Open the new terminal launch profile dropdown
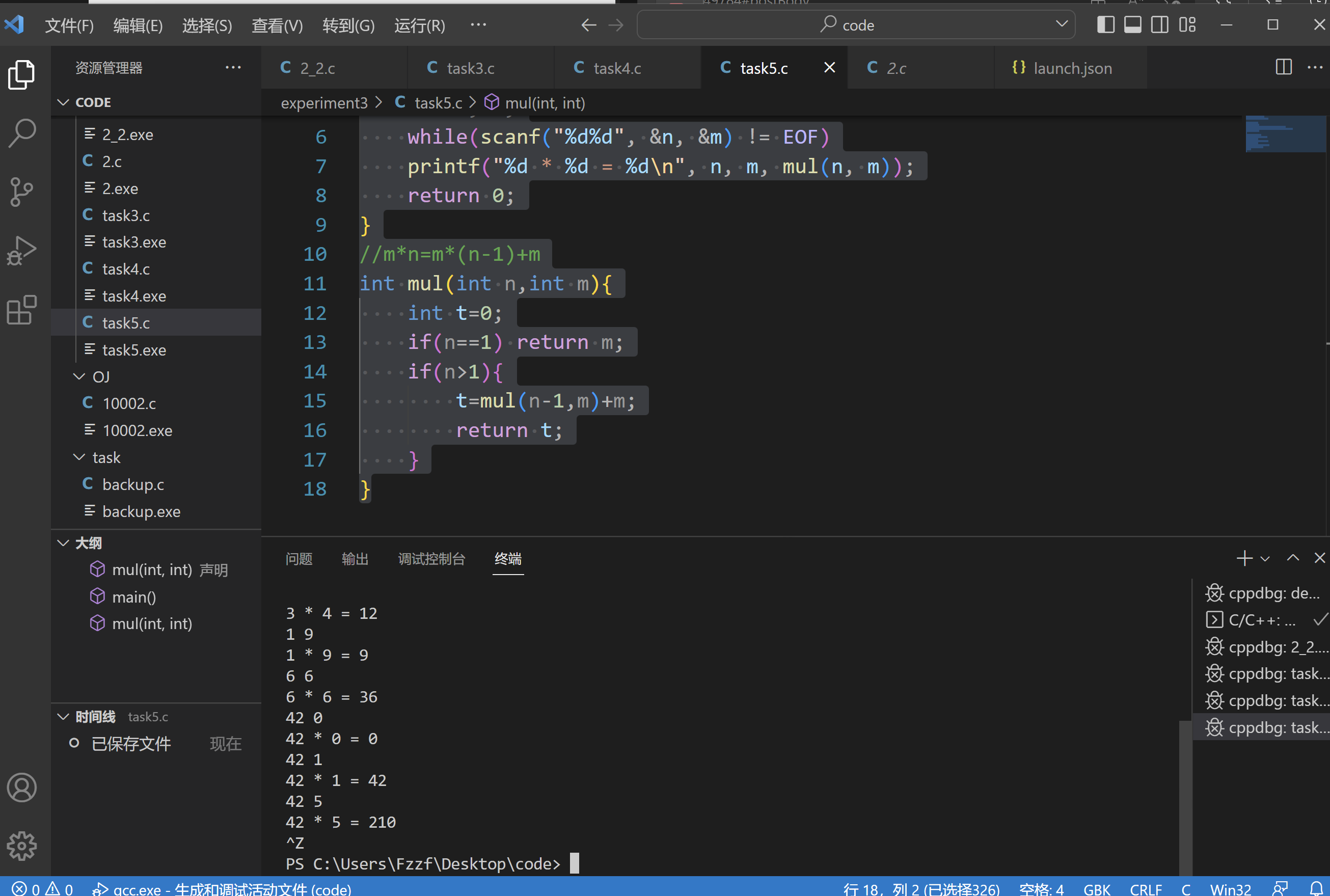Viewport: 1330px width, 896px height. pos(1265,559)
